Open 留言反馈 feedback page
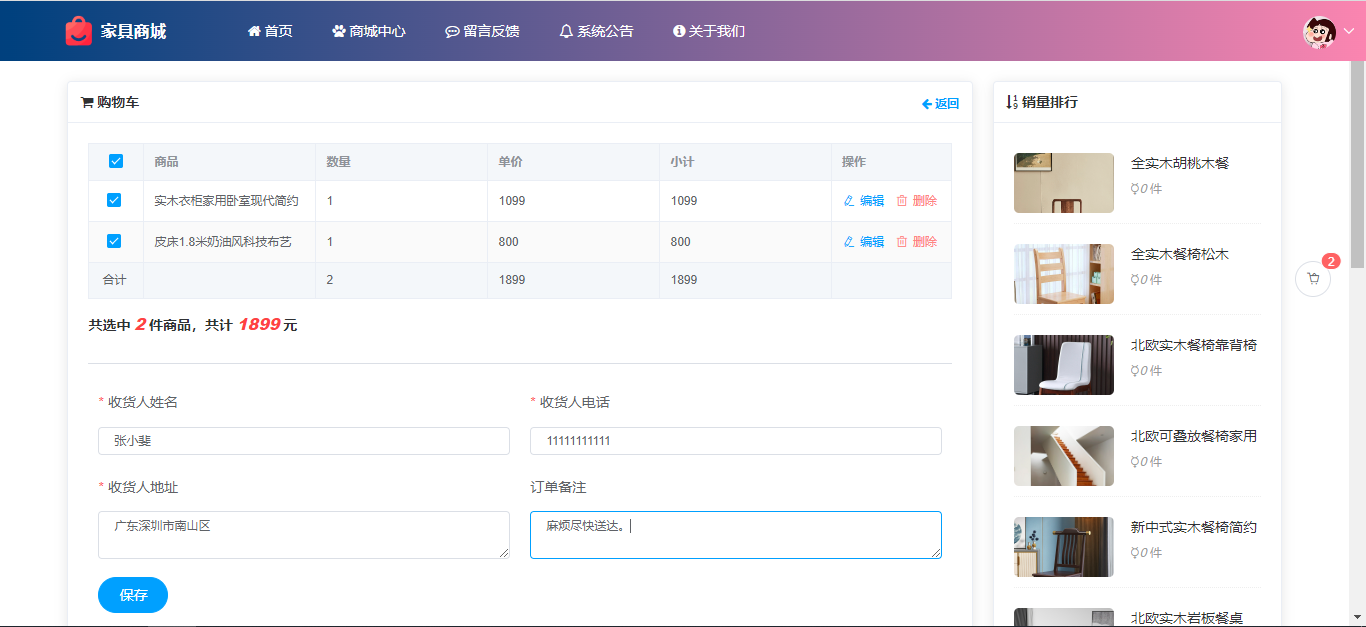 coord(482,31)
